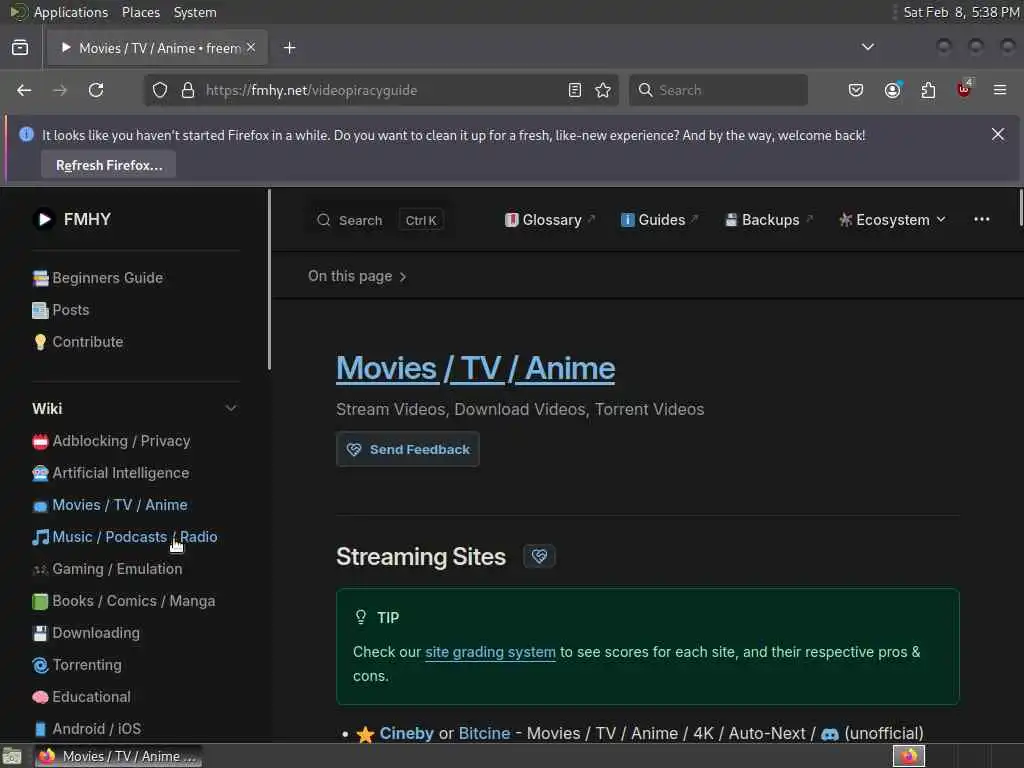Open the Applications menu
The width and height of the screenshot is (1024, 768).
(x=71, y=12)
